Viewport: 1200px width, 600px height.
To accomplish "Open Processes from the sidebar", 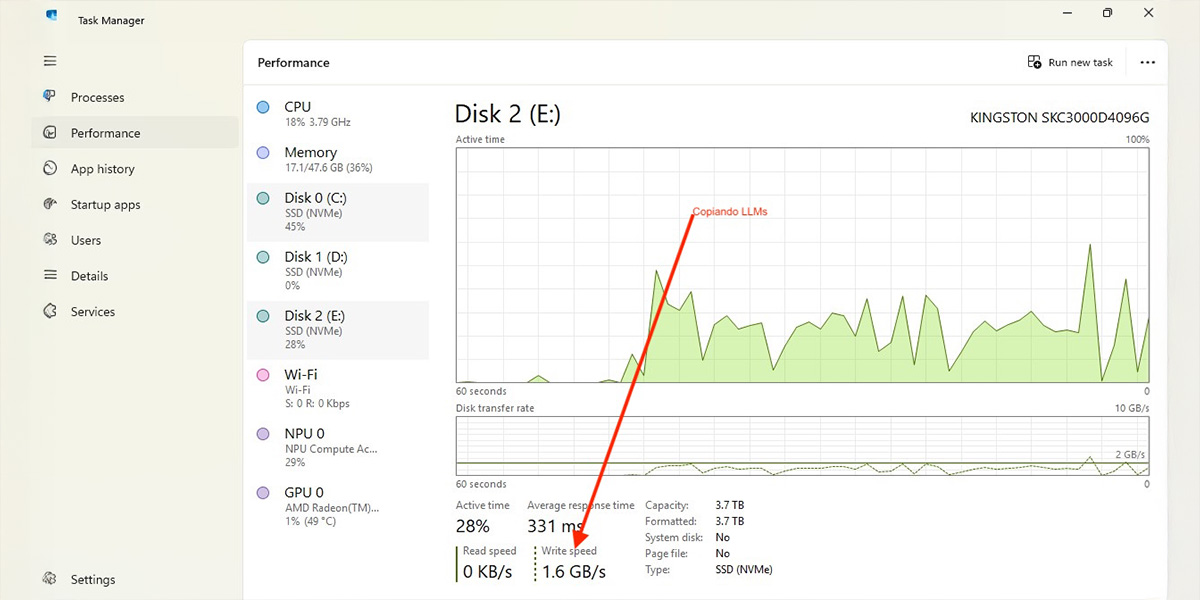I will coord(96,96).
